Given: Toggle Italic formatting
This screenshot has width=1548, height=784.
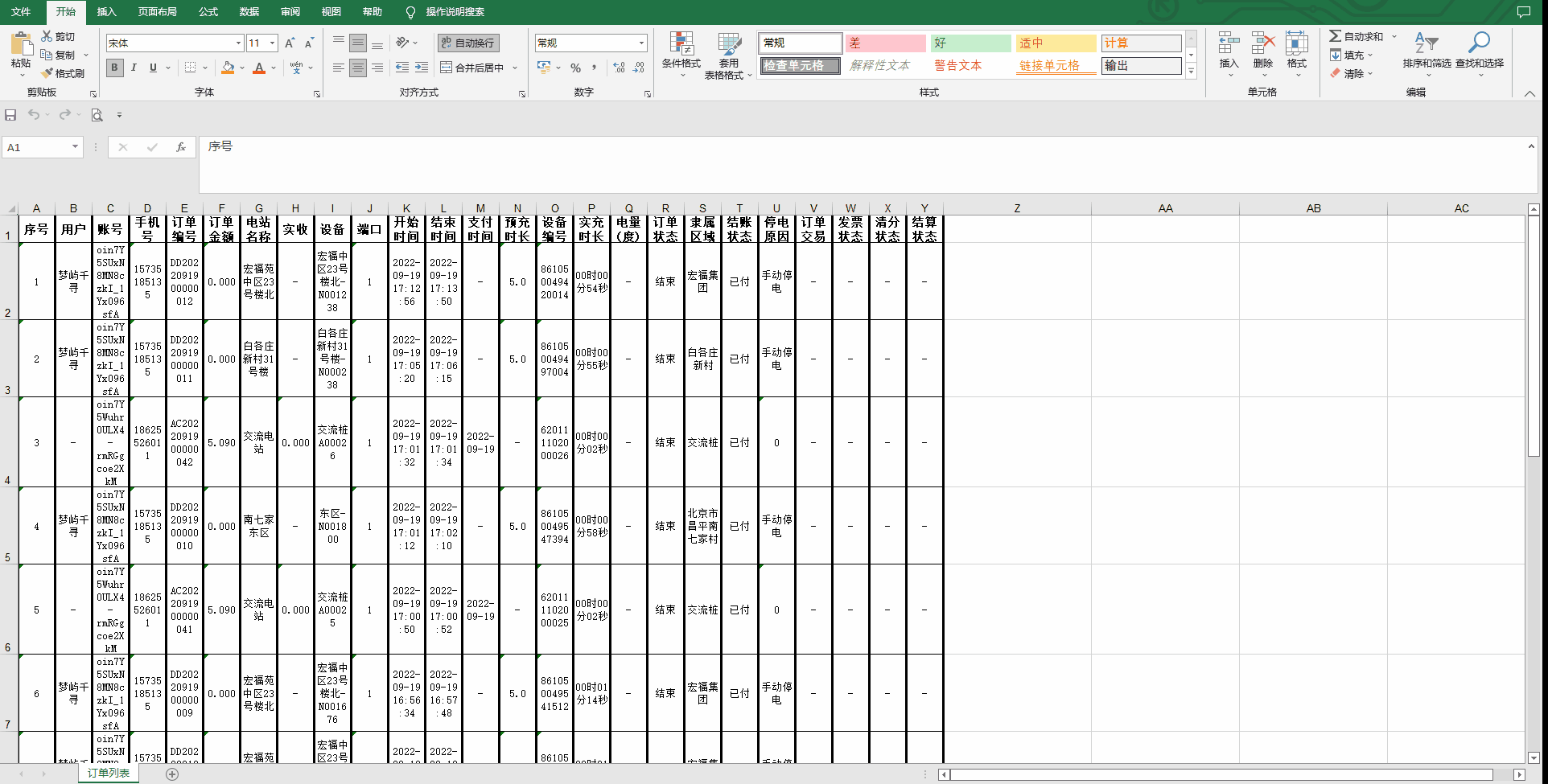Looking at the screenshot, I should (x=134, y=68).
